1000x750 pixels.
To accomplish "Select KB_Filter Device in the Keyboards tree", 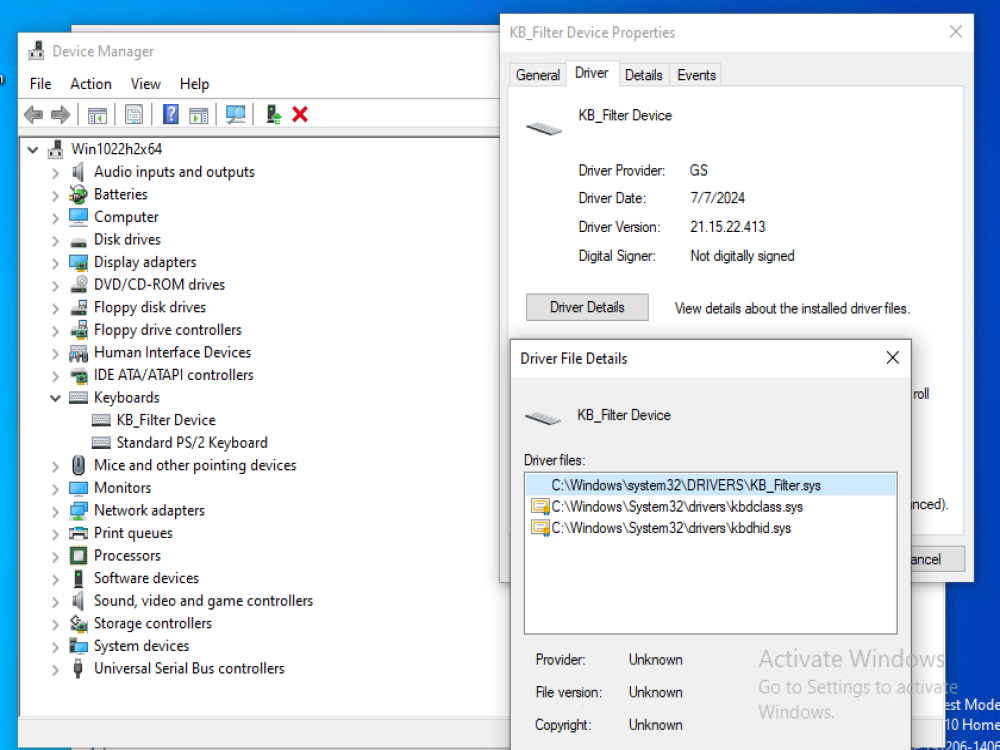I will tap(166, 420).
